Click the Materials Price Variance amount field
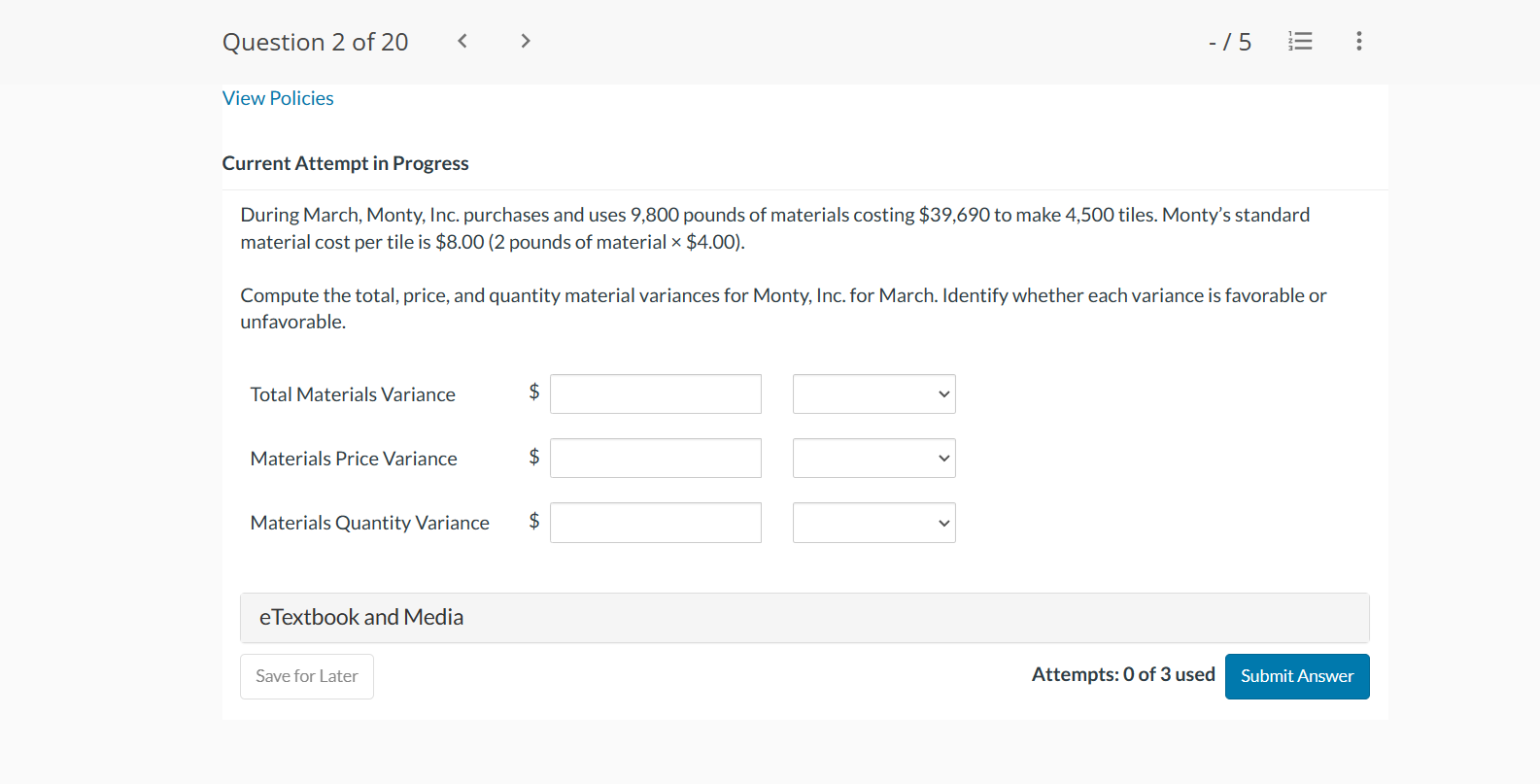The width and height of the screenshot is (1540, 784). 656,459
